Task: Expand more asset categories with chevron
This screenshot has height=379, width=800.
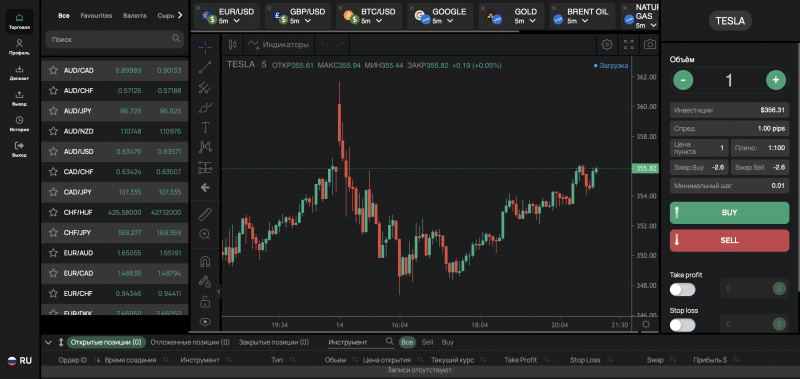Action: [180, 16]
